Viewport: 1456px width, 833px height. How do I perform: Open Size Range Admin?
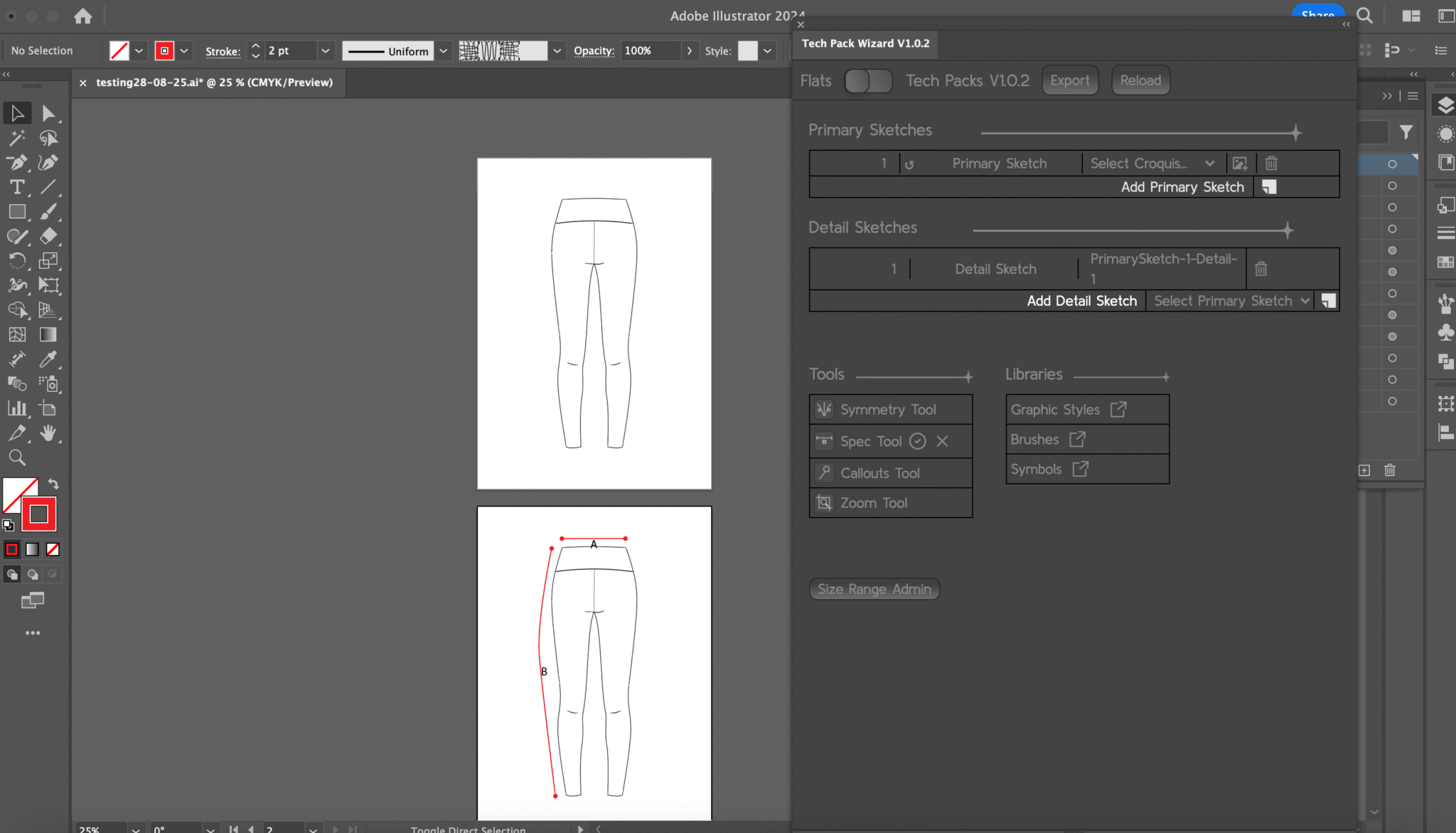(x=874, y=589)
